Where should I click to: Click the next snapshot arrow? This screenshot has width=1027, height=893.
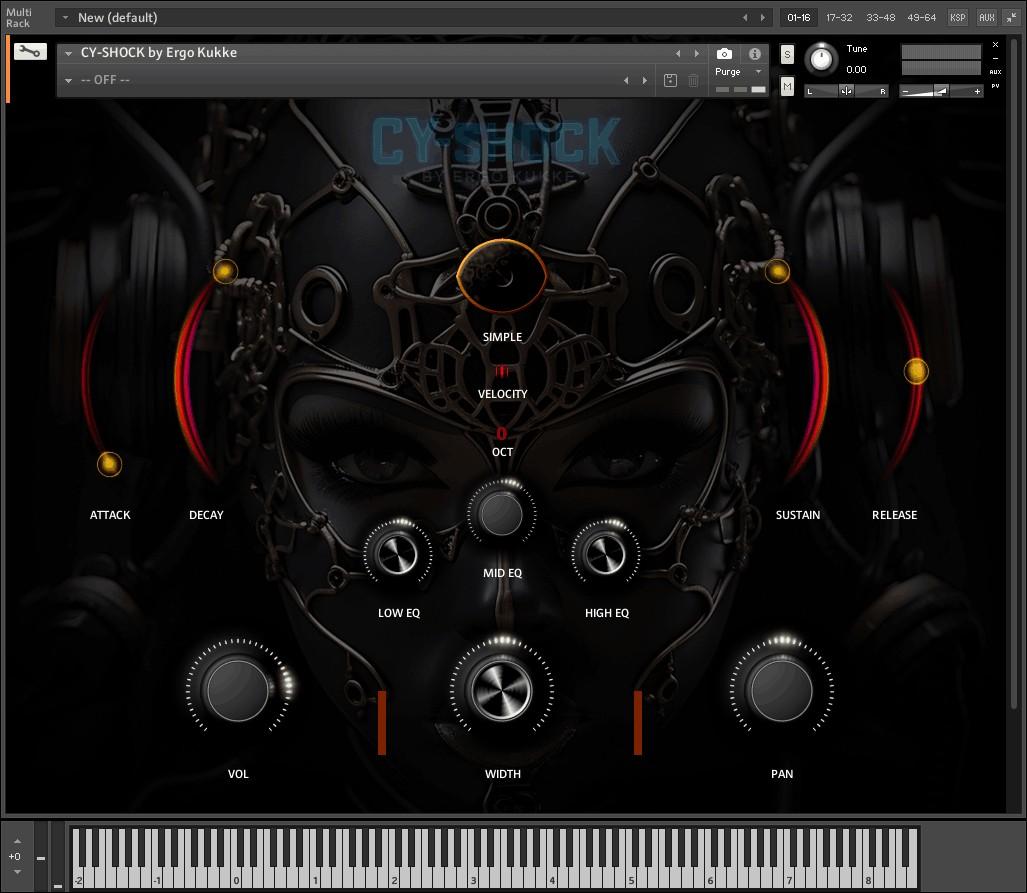[x=645, y=79]
